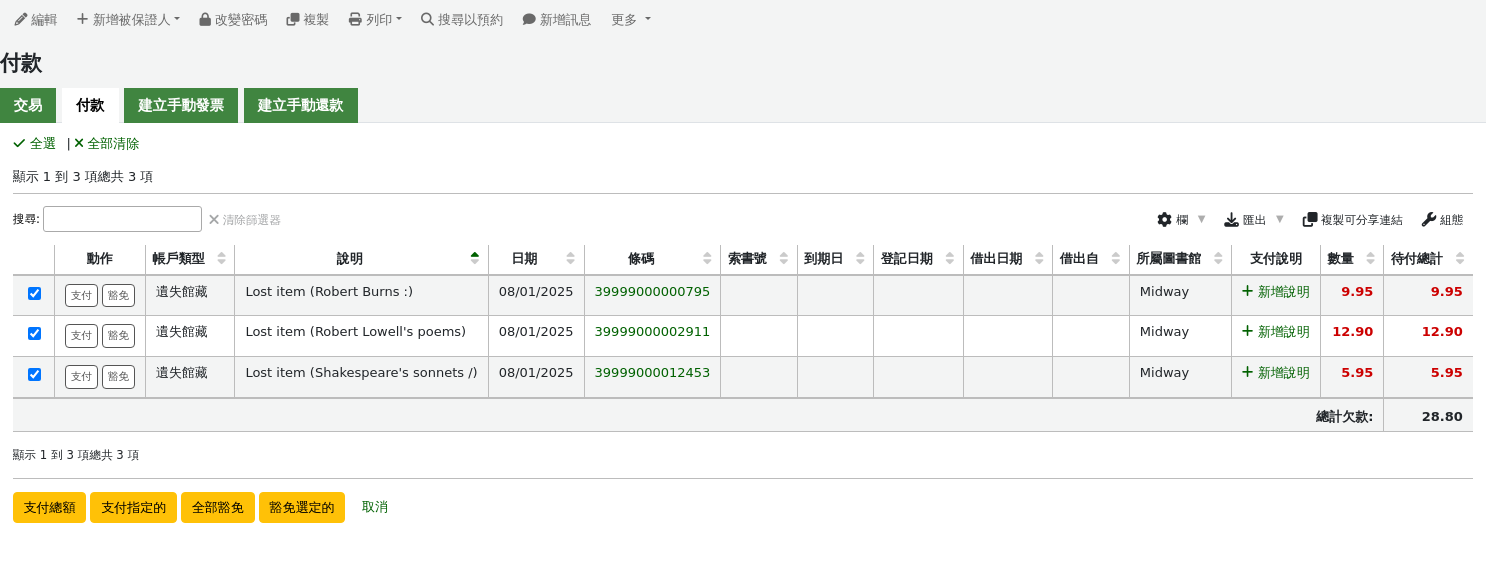
Task: Click the wrench Configure icon
Action: click(x=1428, y=219)
